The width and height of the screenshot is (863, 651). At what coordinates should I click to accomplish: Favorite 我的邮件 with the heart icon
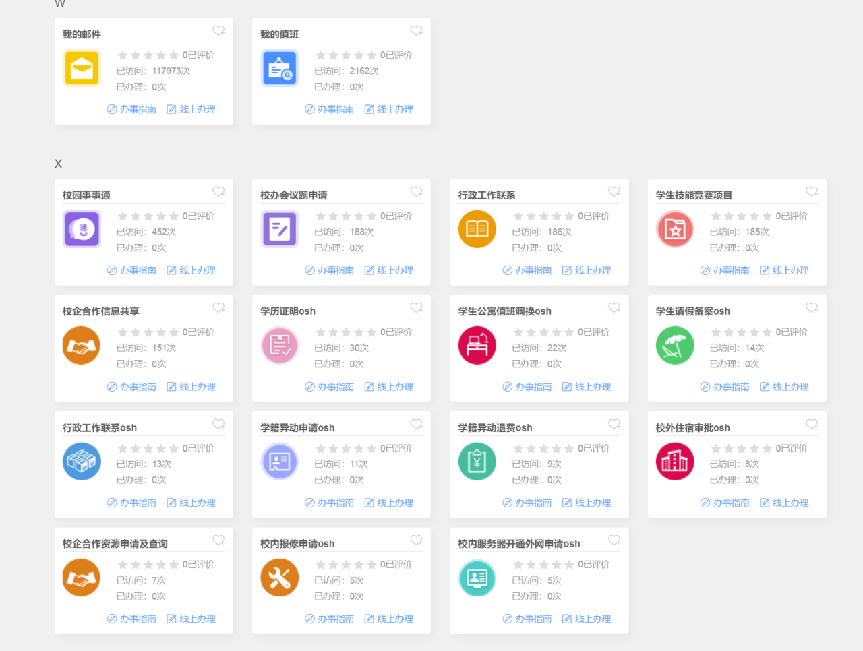click(219, 32)
